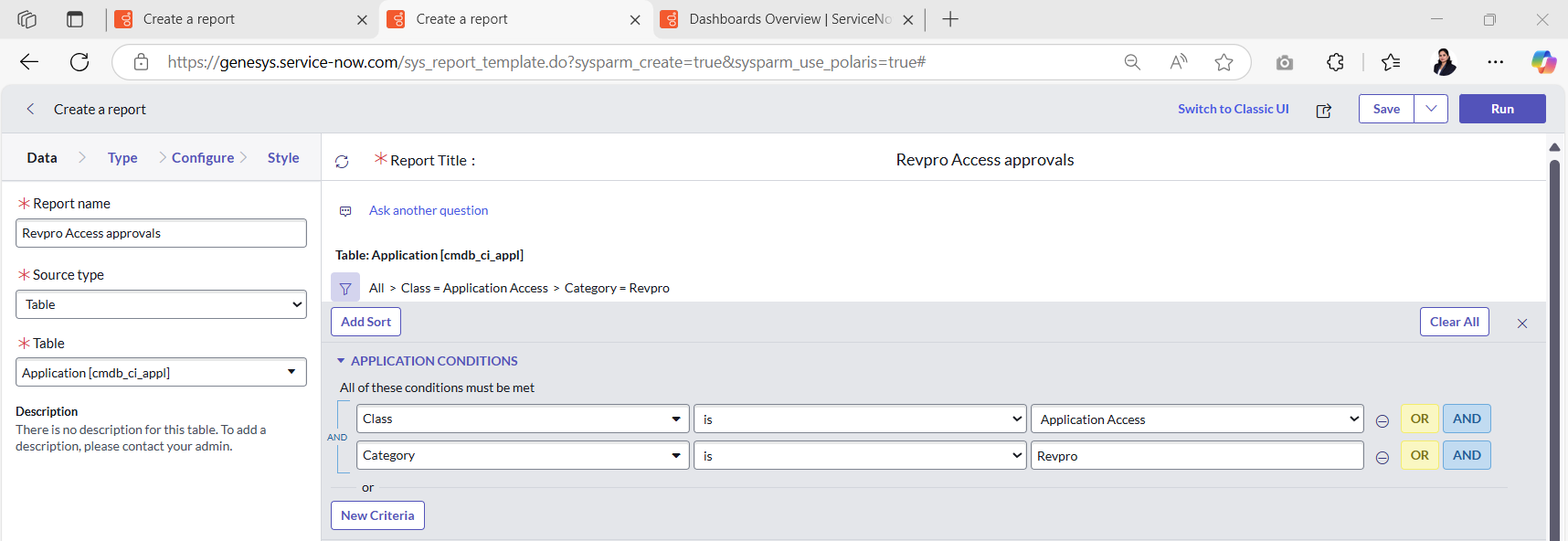1568x541 pixels.
Task: Click the All breadcrumb in filter
Action: (x=376, y=288)
